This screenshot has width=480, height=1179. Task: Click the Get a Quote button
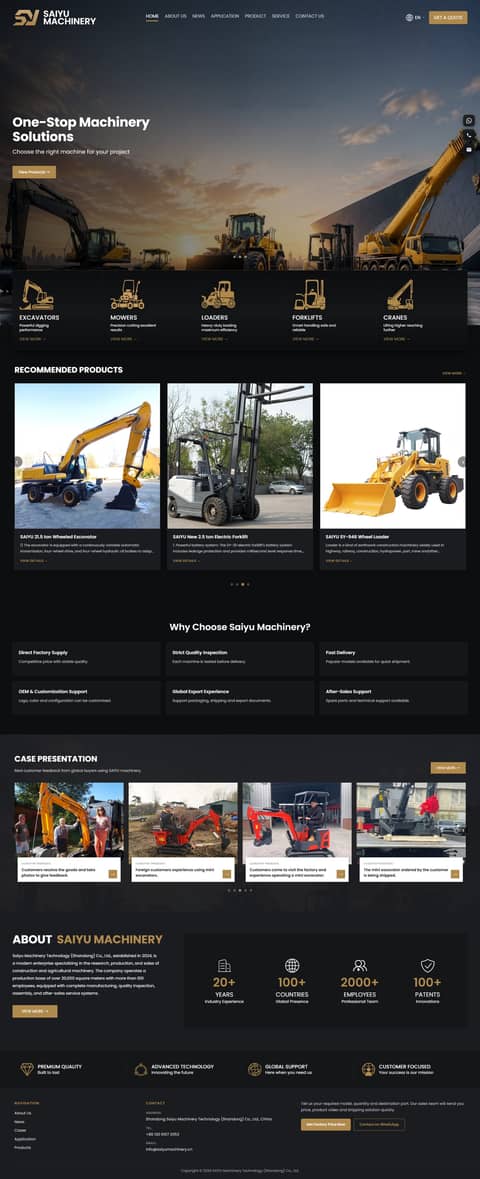(448, 17)
